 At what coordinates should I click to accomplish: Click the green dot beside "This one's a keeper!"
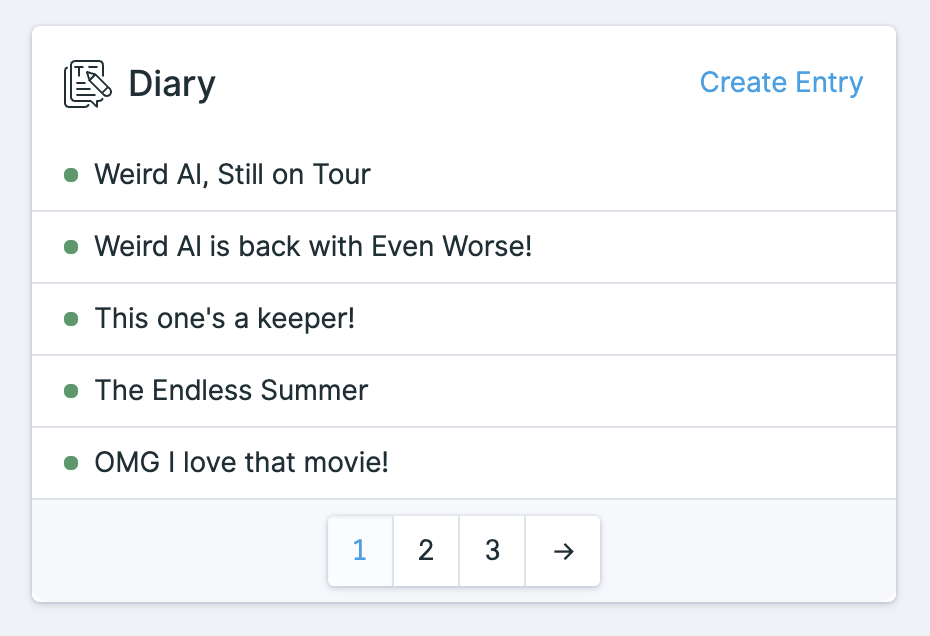(71, 319)
